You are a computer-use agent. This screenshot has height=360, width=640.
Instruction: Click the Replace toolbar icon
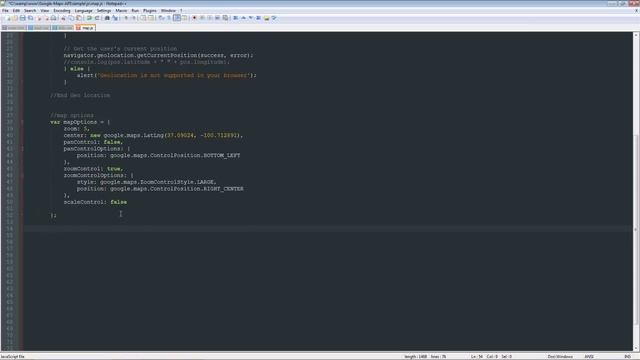[115, 18]
